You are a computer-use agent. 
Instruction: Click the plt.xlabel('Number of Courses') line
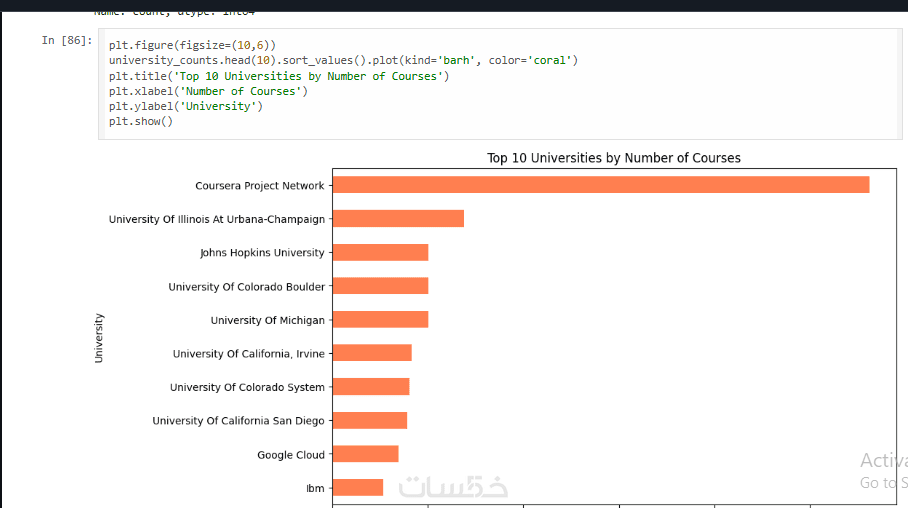click(208, 91)
